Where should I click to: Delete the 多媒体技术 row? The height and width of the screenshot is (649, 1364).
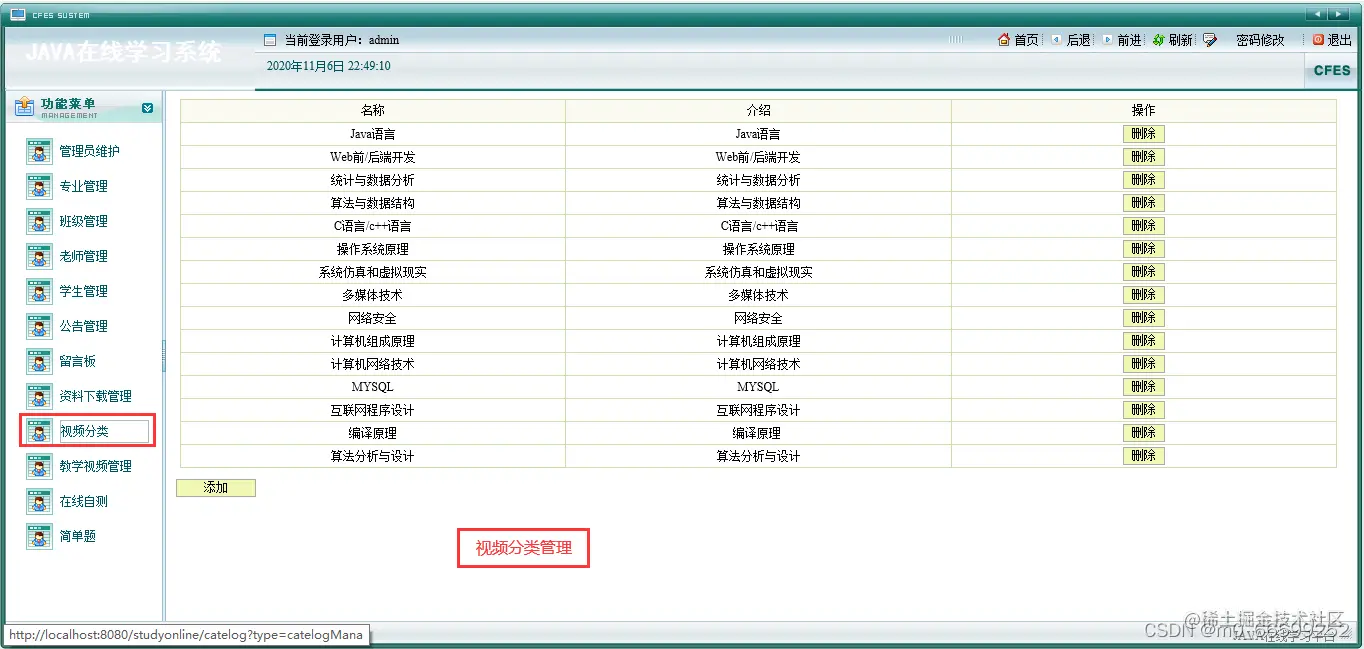click(x=1143, y=295)
